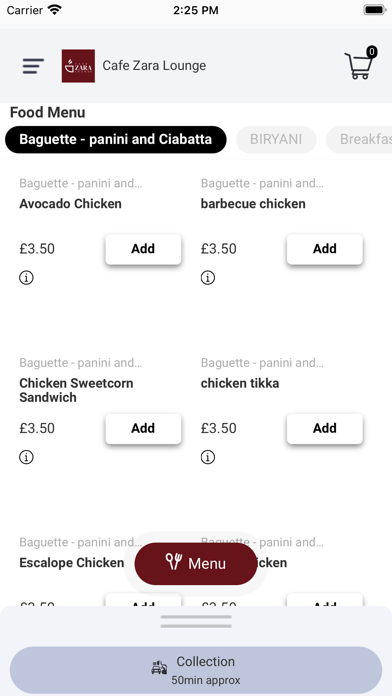Screen dimensions: 392x696
Task: Add Avocado Chicken to cart
Action: (143, 249)
